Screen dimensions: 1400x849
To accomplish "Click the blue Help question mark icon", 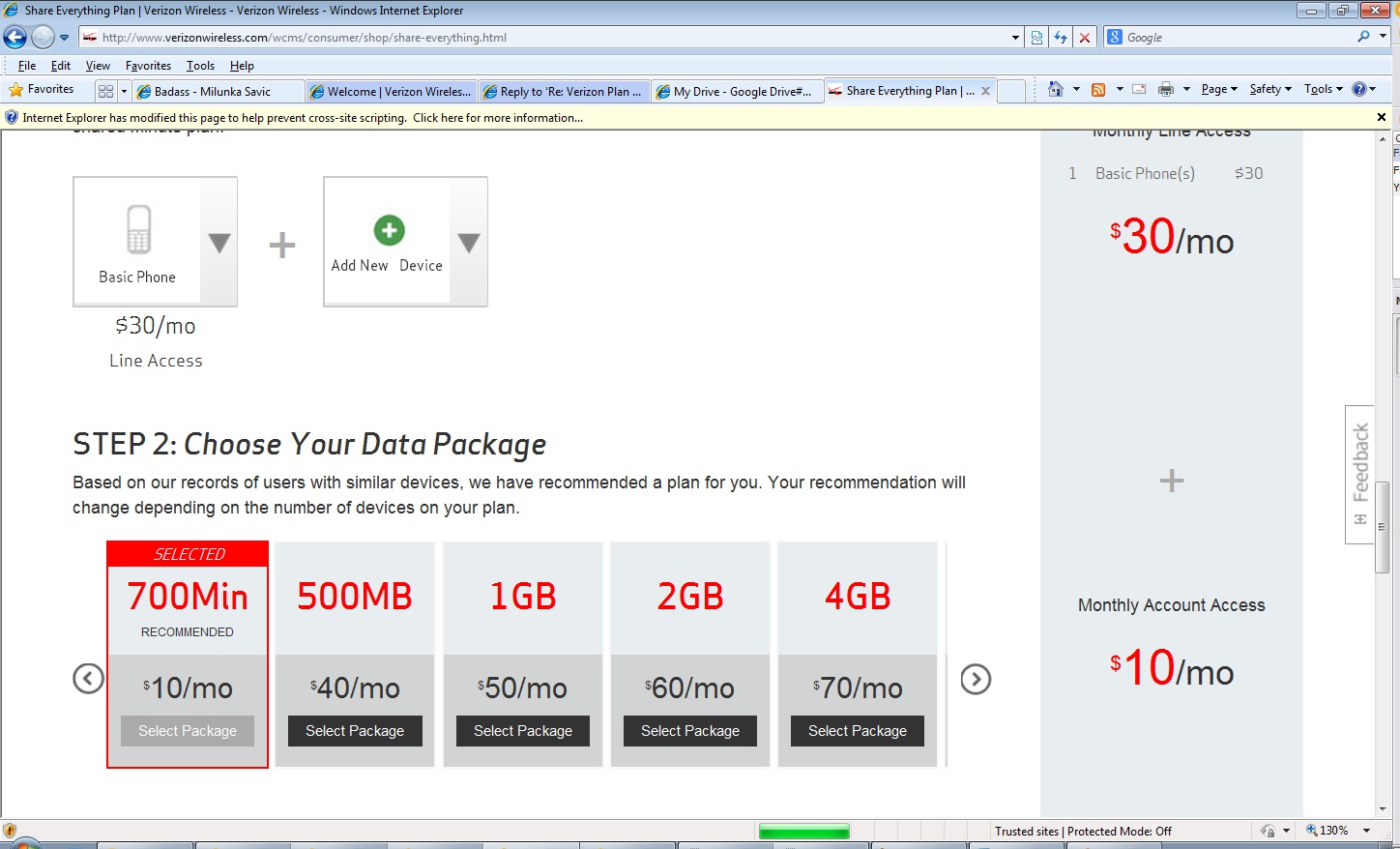I will pos(1359,89).
